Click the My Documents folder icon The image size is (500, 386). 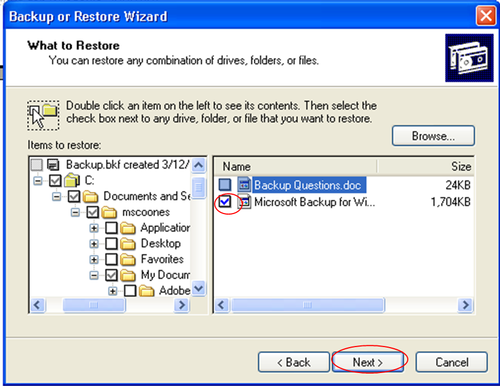pyautogui.click(x=128, y=275)
